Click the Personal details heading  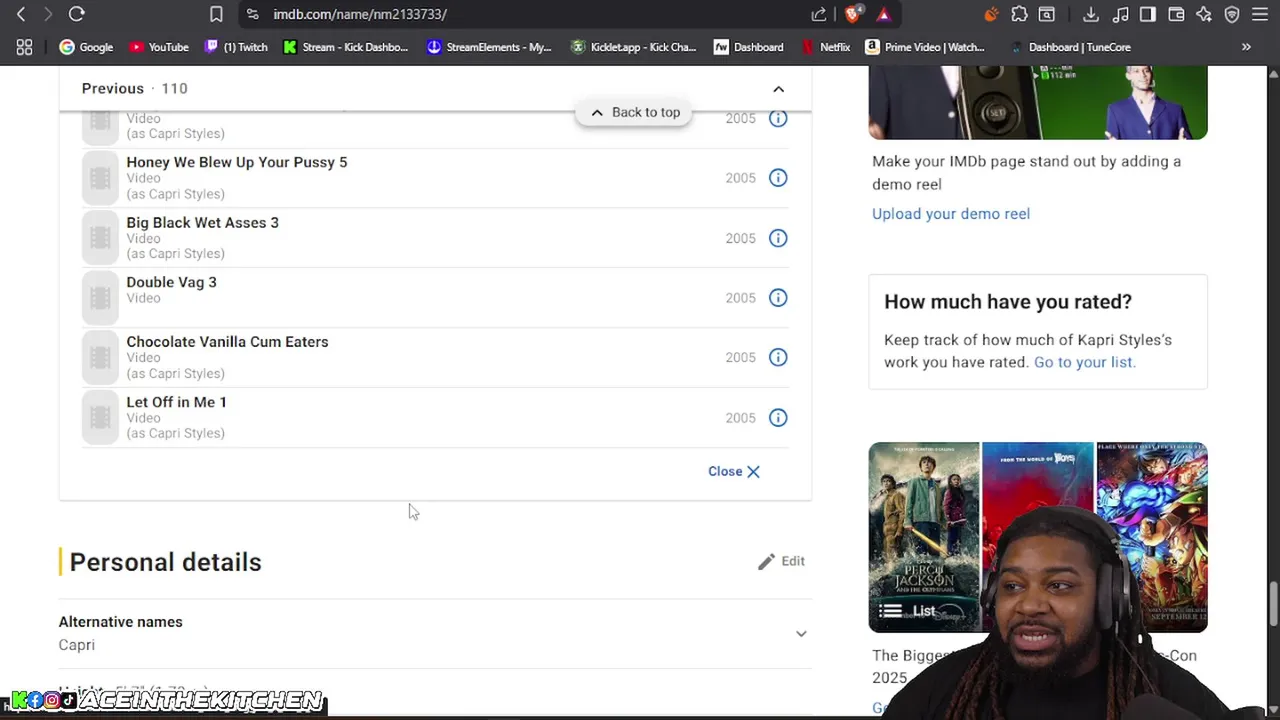pos(165,562)
